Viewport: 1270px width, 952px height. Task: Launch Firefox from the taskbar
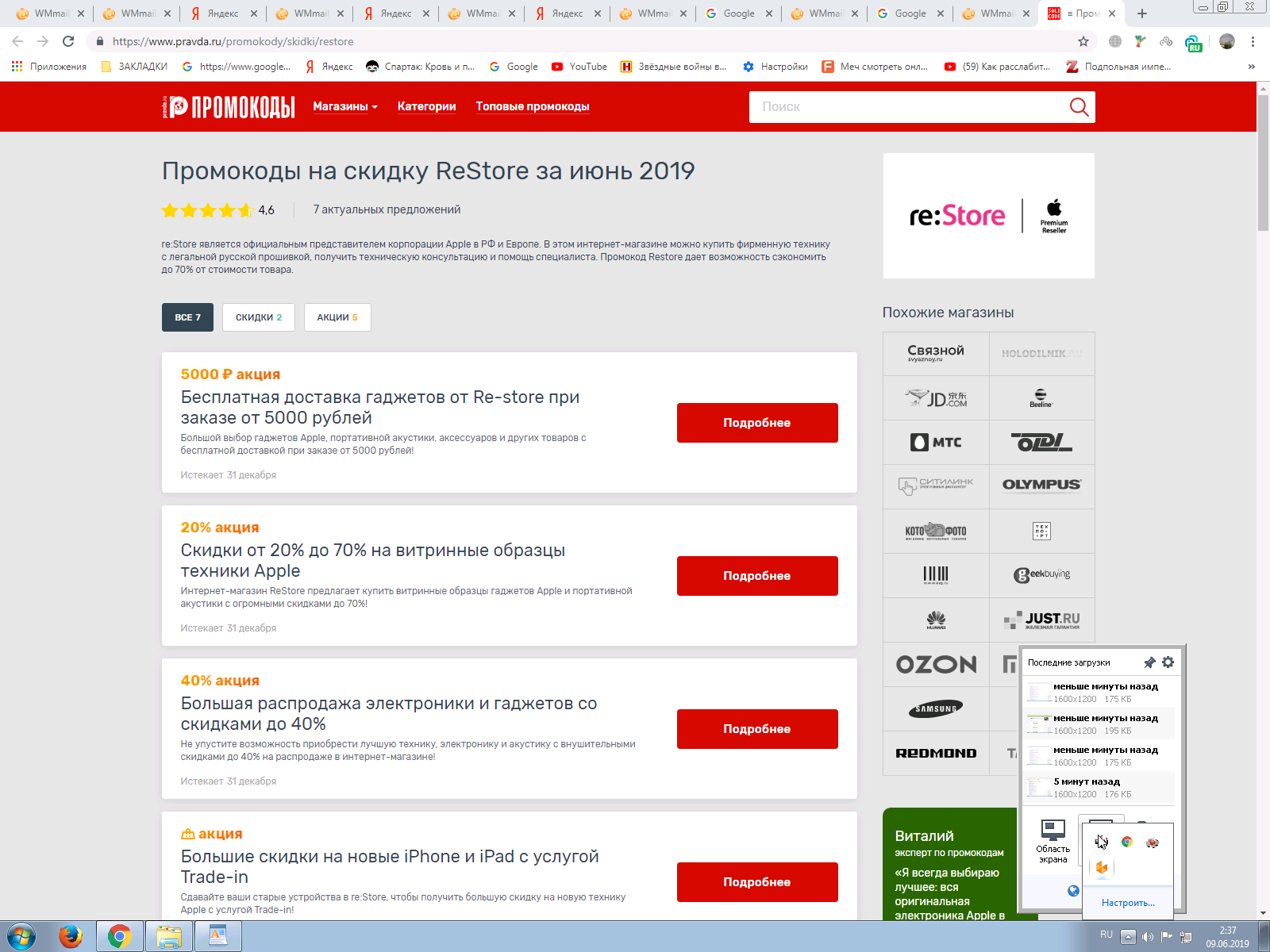pyautogui.click(x=71, y=937)
